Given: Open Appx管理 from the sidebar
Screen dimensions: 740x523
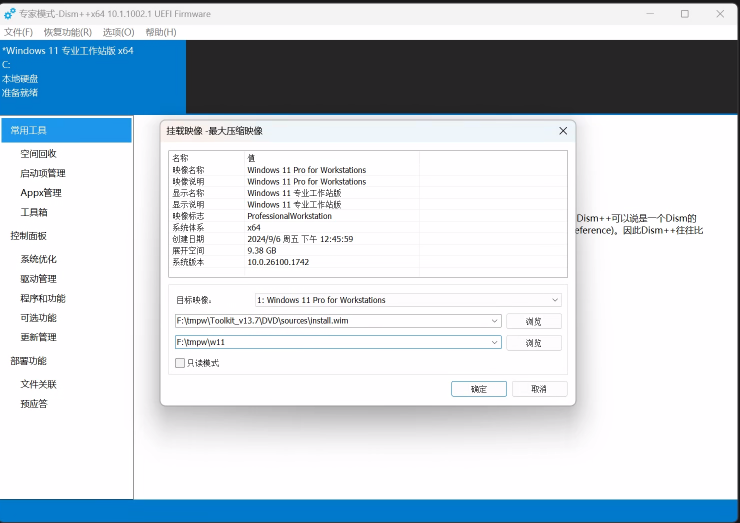Looking at the screenshot, I should [x=41, y=193].
